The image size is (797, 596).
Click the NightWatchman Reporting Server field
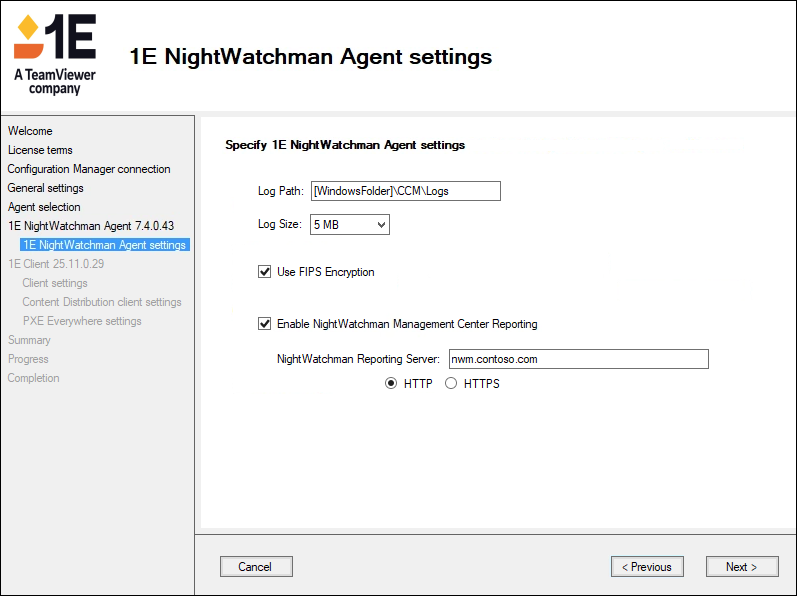[577, 359]
